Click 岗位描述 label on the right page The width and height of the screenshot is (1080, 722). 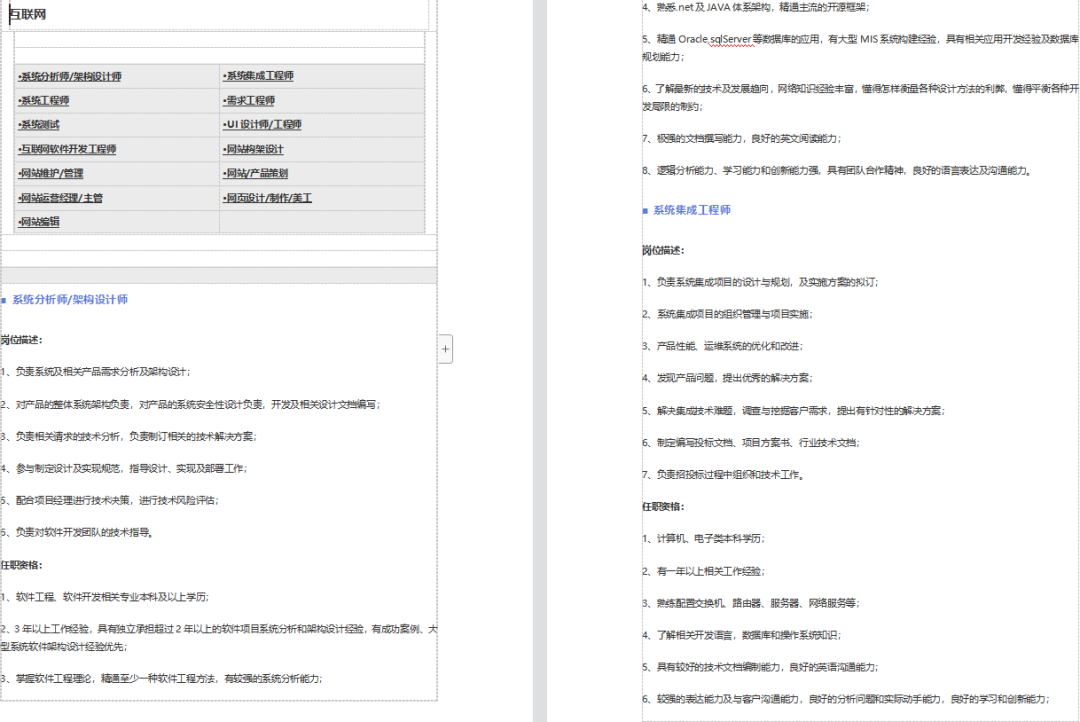point(663,250)
